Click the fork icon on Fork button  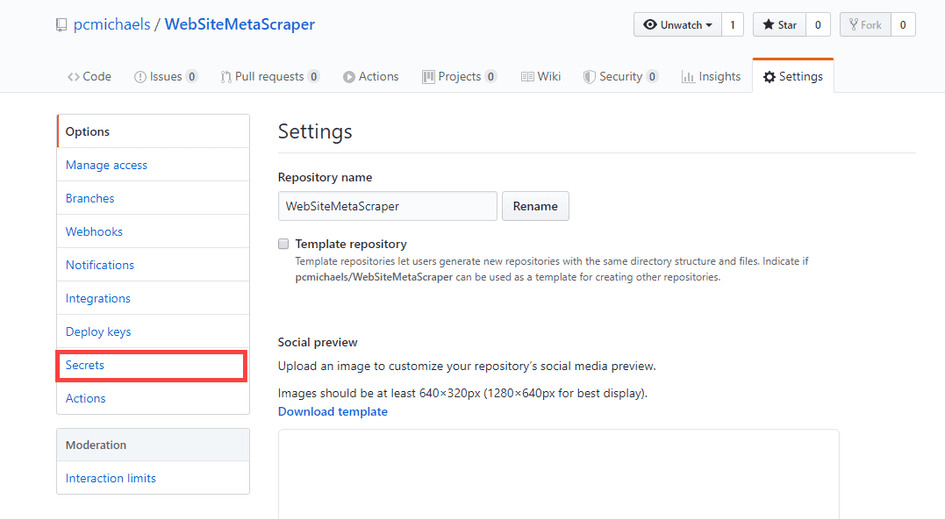point(853,25)
